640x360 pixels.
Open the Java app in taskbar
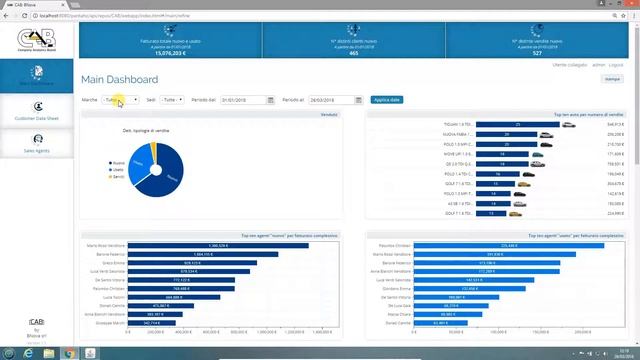pos(90,353)
